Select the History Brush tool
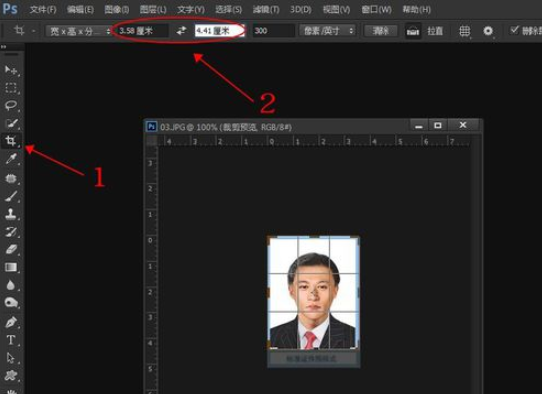This screenshot has height=394, width=542. click(x=11, y=232)
